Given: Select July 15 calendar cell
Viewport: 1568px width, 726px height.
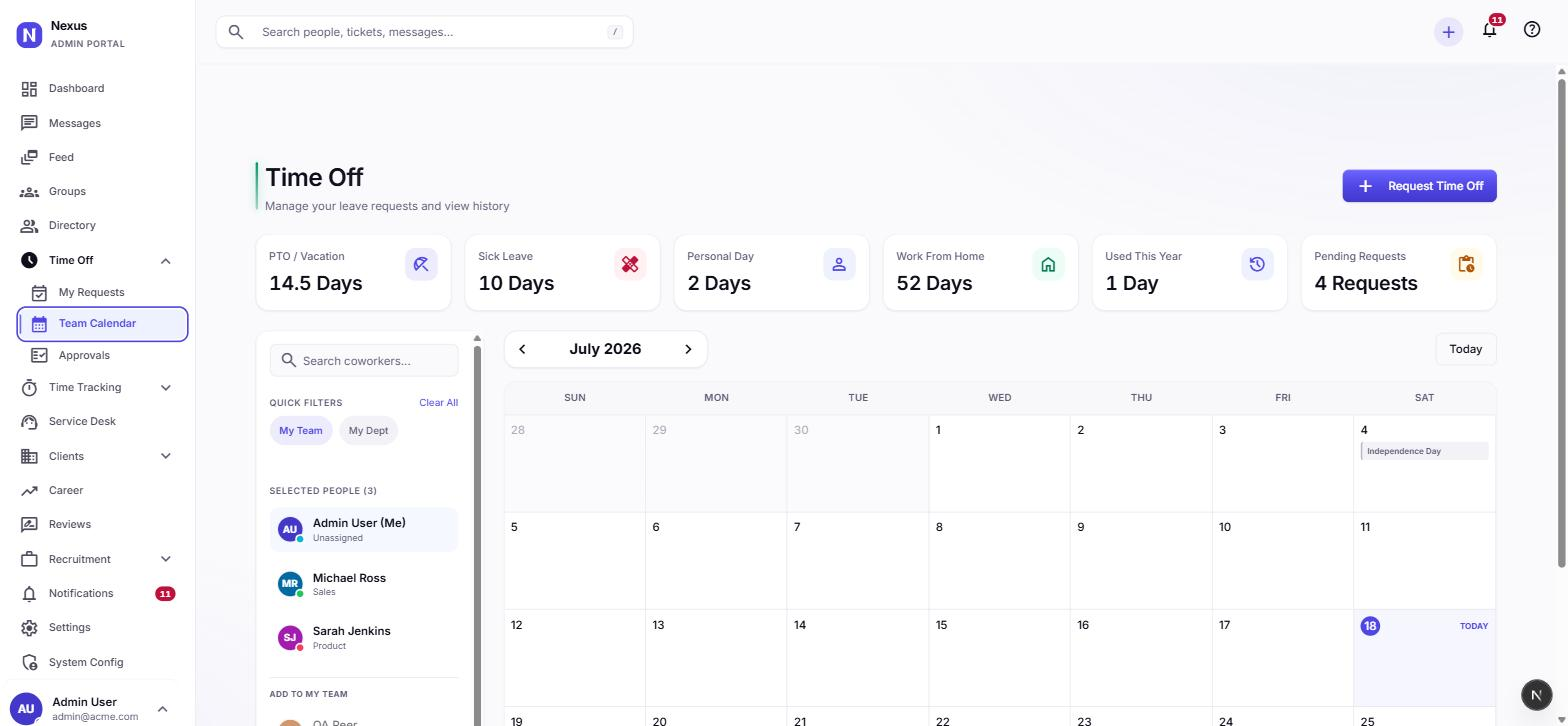Looking at the screenshot, I should pos(999,658).
